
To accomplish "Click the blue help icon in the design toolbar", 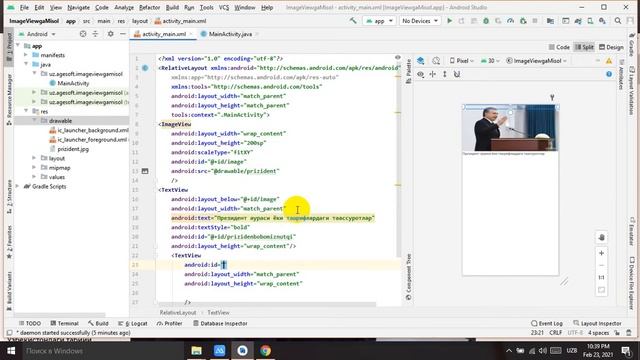I will click(x=609, y=74).
